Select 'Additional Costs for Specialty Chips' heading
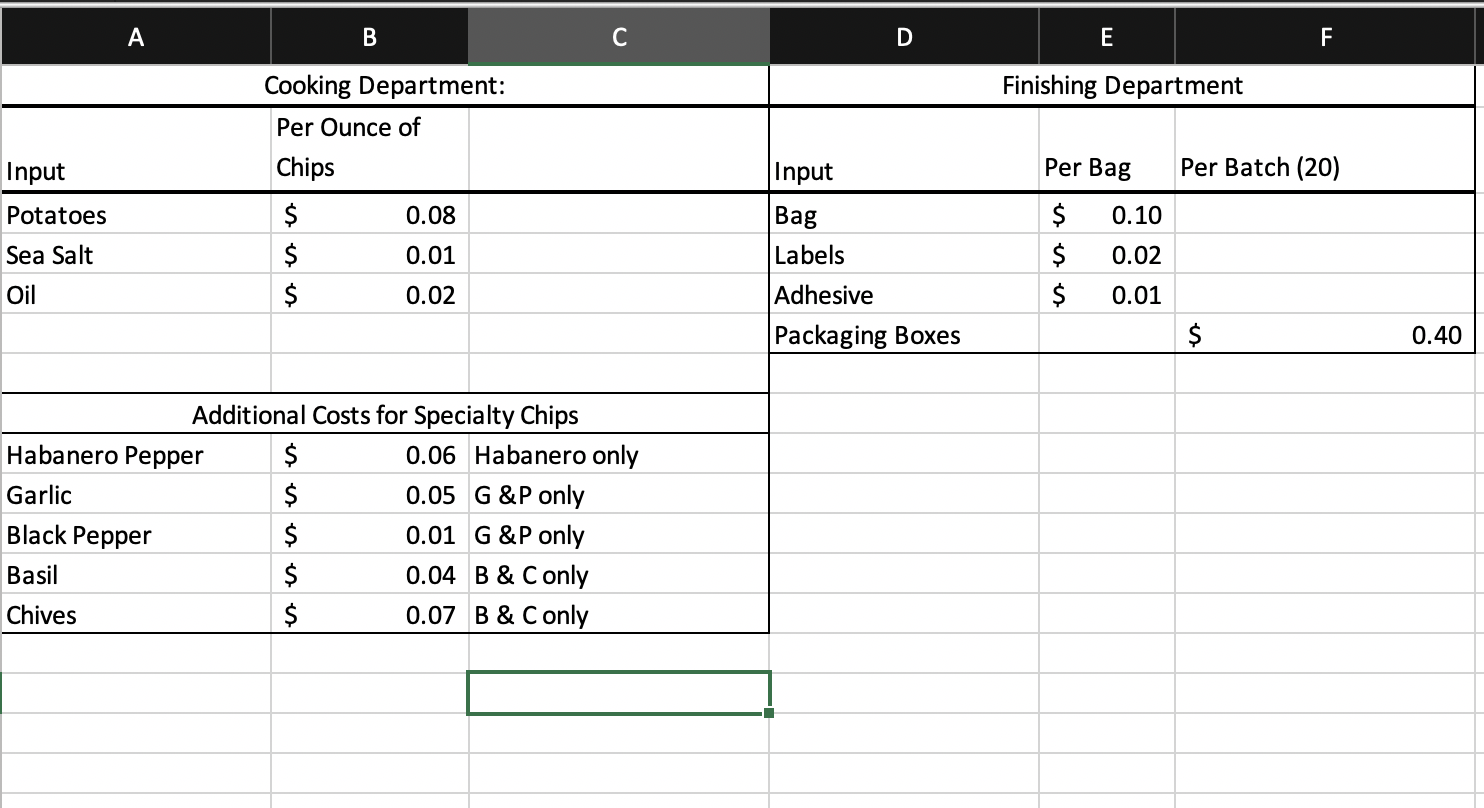 pos(385,414)
